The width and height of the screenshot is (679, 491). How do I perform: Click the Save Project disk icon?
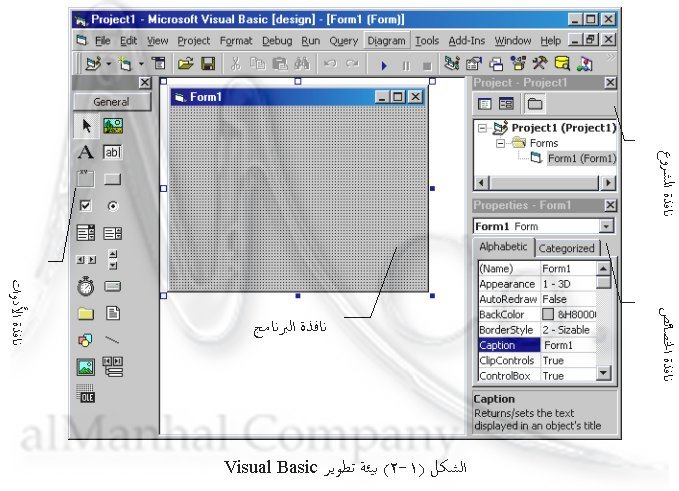[x=208, y=65]
